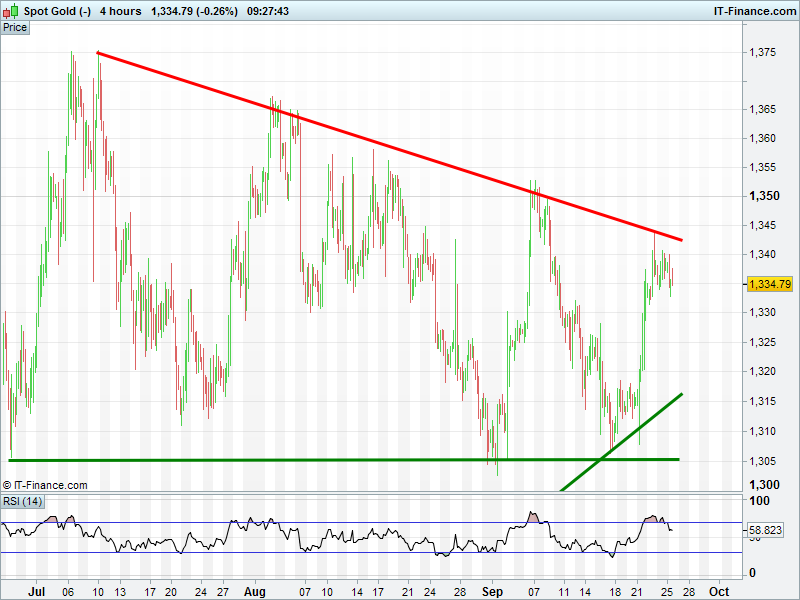
Task: Click the 'Price' panel label button
Action: point(15,28)
